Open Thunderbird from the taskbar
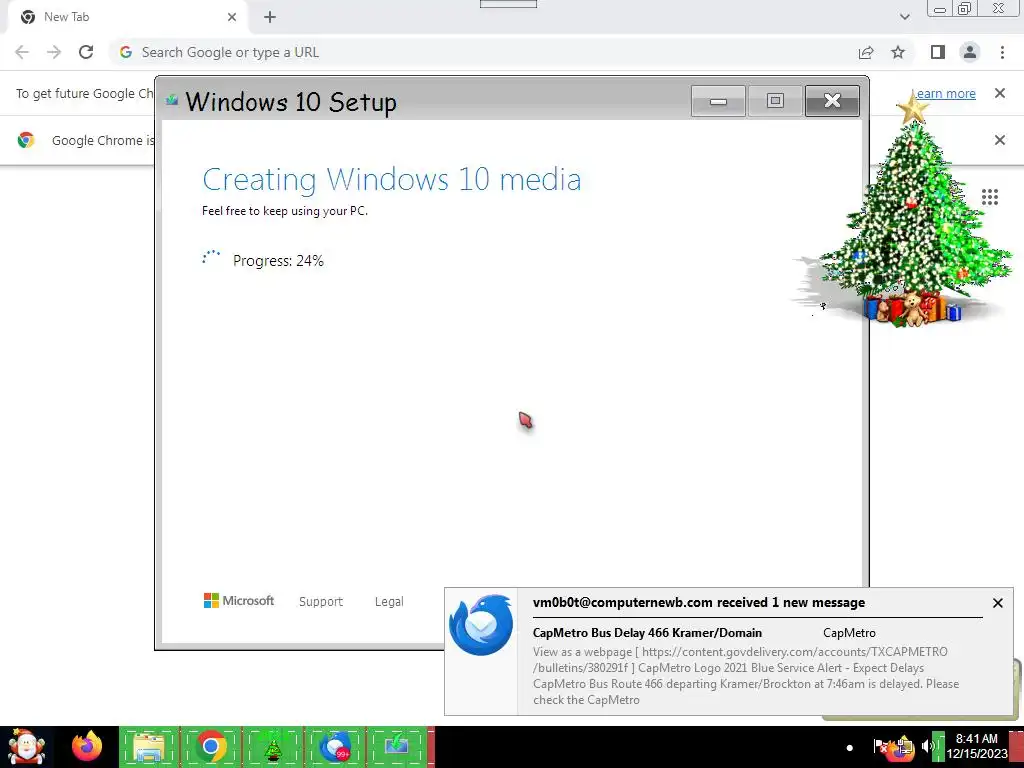Viewport: 1024px width, 768px height. [x=334, y=747]
